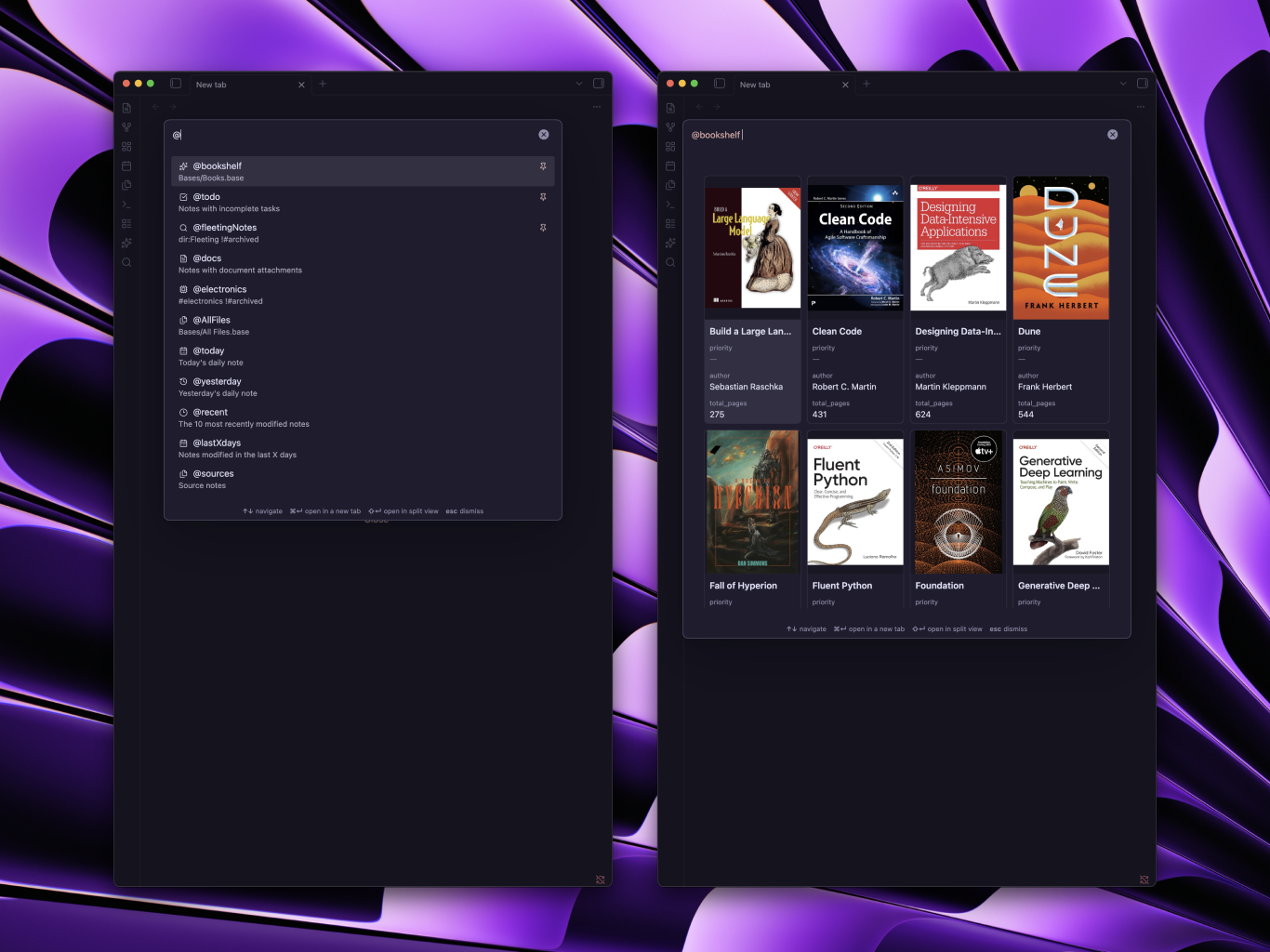The image size is (1270, 952).
Task: Open the Dune book cover
Action: 1061,248
